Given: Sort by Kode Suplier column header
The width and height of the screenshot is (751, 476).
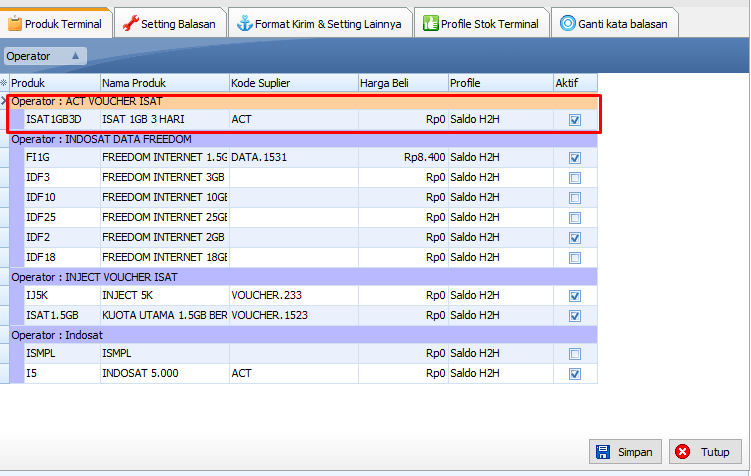Looking at the screenshot, I should [294, 83].
